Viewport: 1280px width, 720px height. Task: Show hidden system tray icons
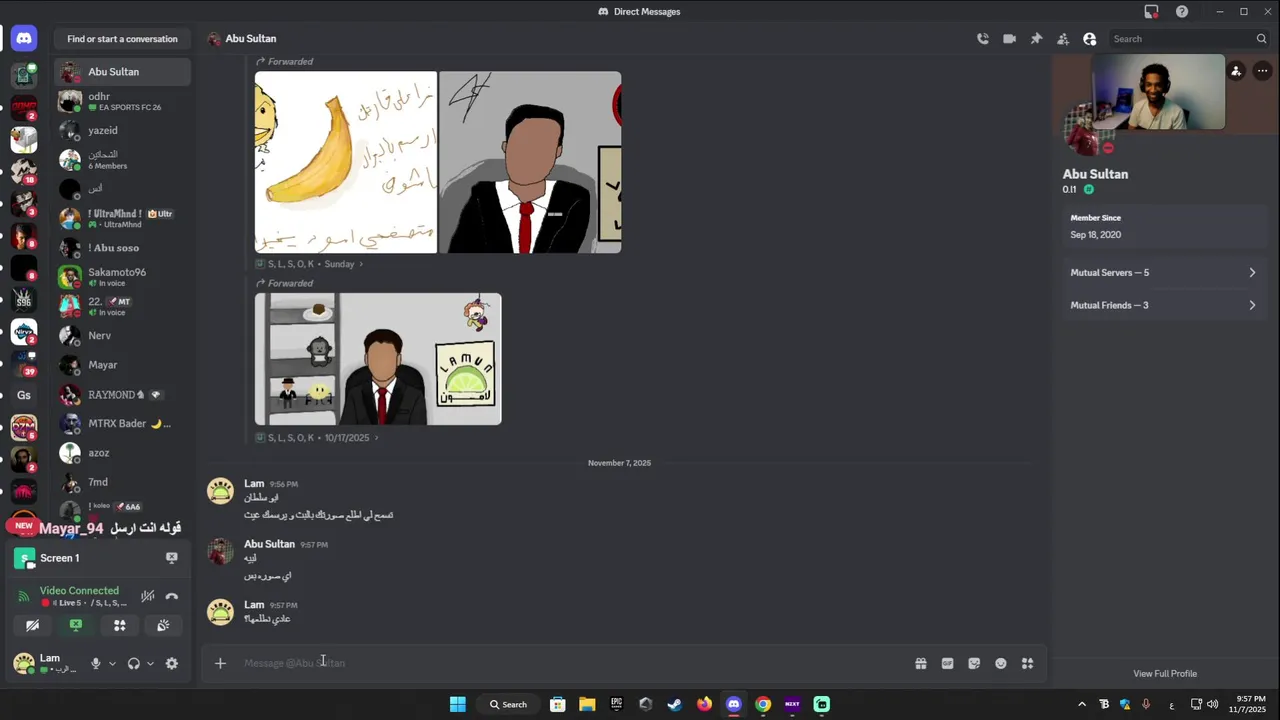[1082, 704]
